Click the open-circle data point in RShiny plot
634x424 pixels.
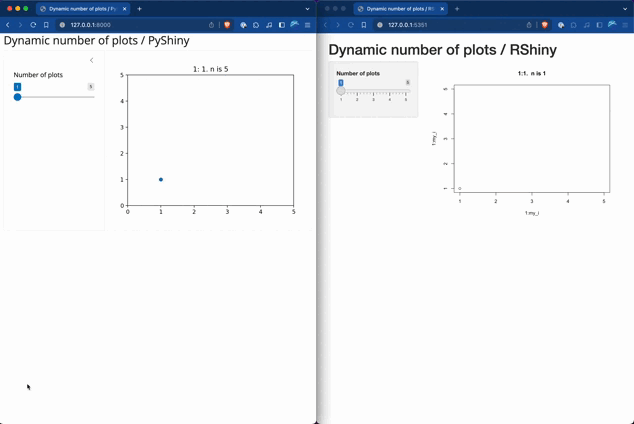[x=460, y=188]
